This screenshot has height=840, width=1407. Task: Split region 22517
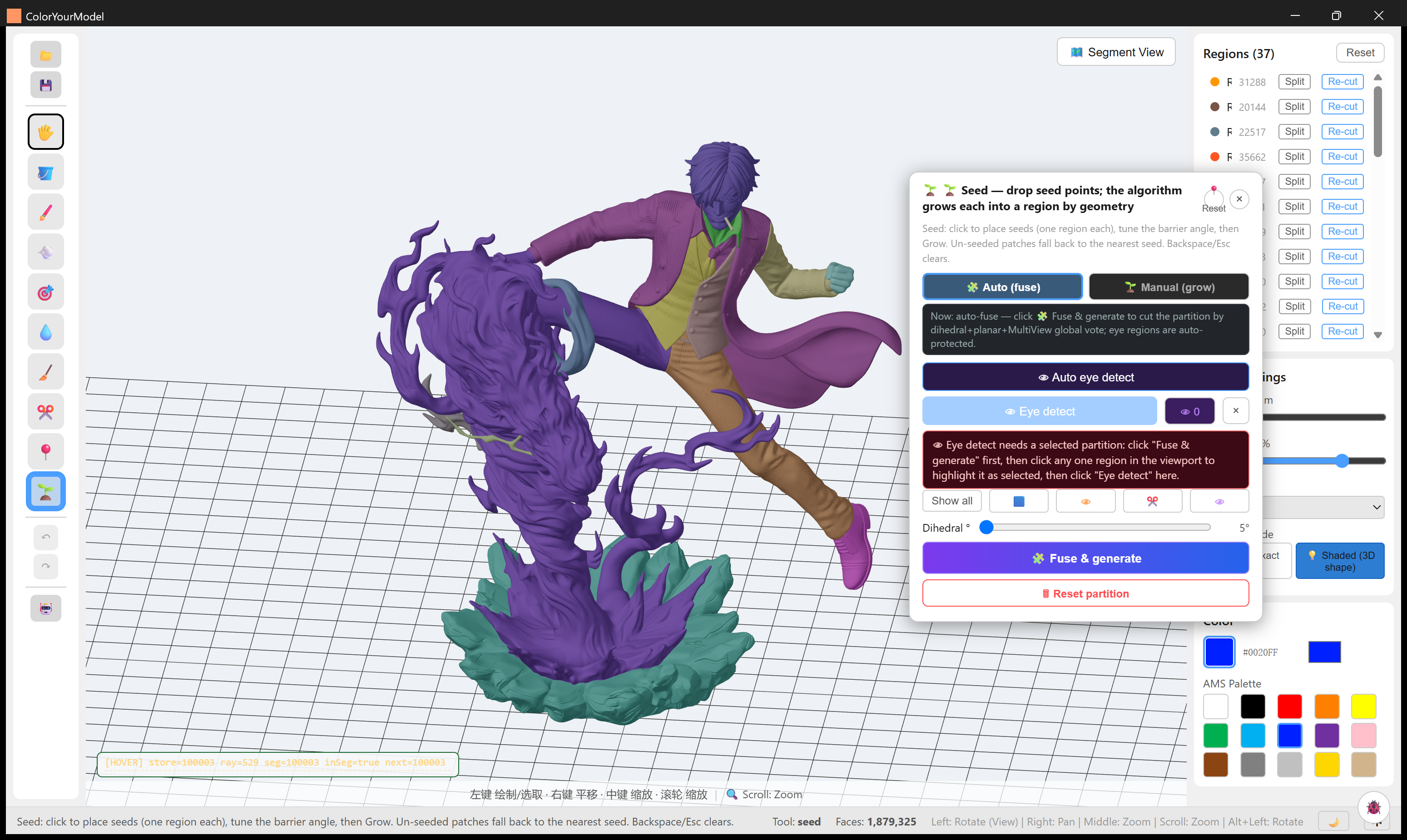(1294, 131)
